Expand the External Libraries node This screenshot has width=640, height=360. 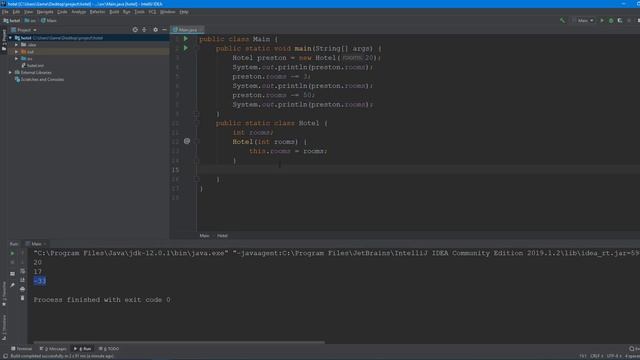(11, 73)
